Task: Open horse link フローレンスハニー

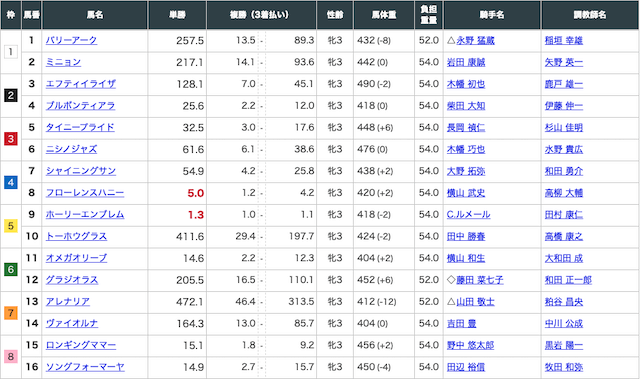Action: point(85,193)
